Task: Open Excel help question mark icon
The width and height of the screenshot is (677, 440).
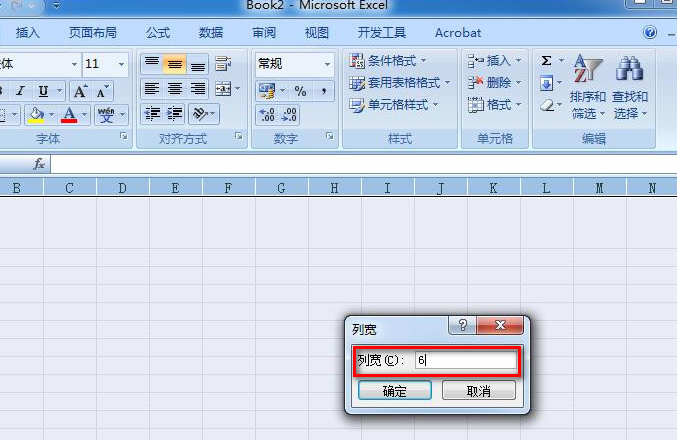Action: [650, 32]
